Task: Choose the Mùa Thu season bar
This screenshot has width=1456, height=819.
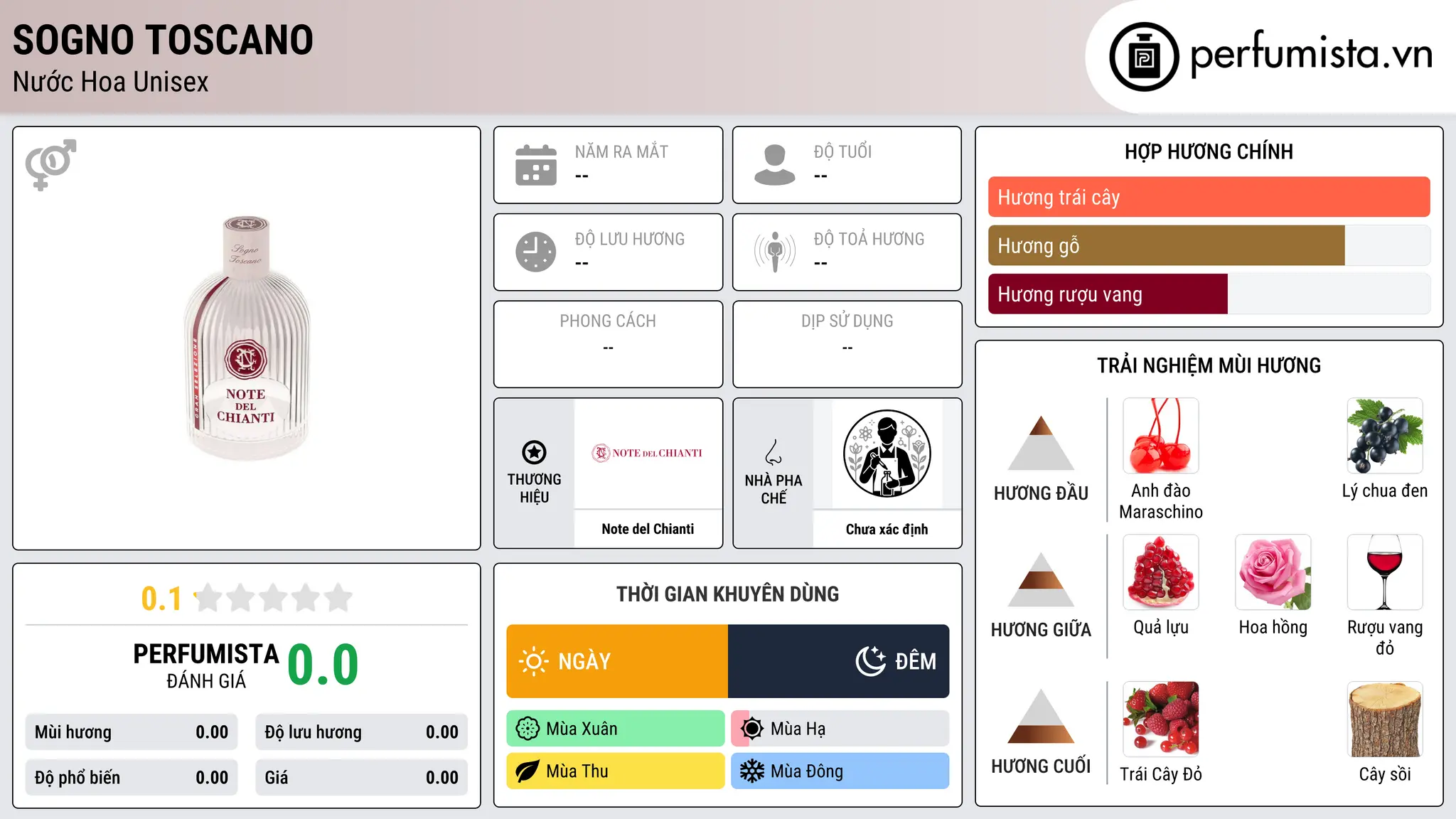Action: [616, 771]
